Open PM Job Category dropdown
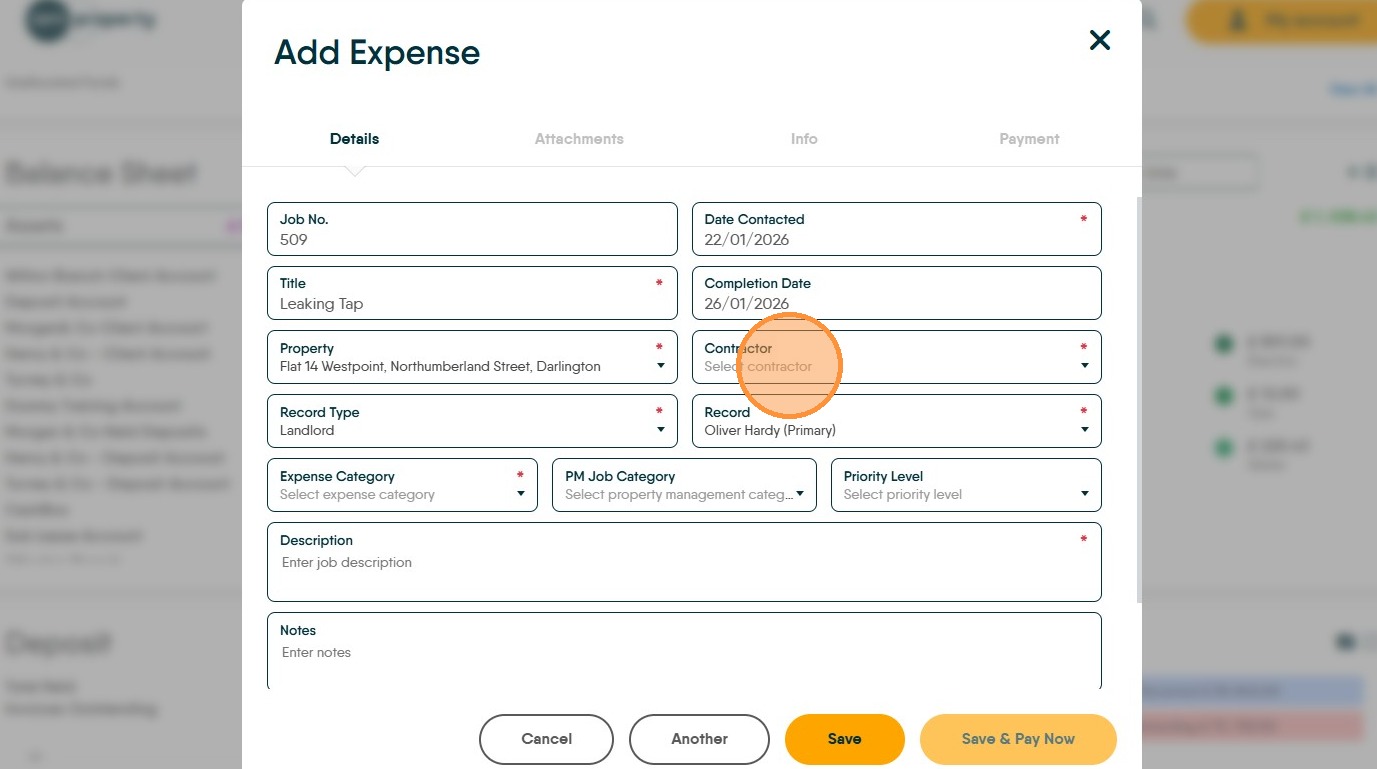Viewport: 1377px width, 769px height. tap(683, 494)
